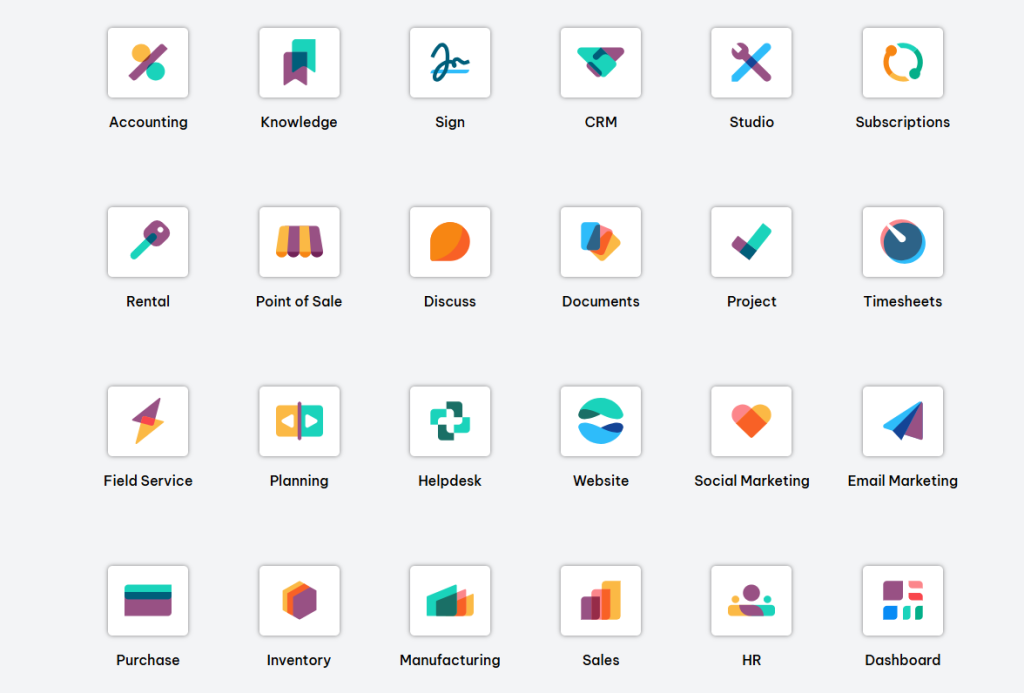This screenshot has width=1024, height=693.
Task: Open the Sign signature icon
Action: (450, 63)
